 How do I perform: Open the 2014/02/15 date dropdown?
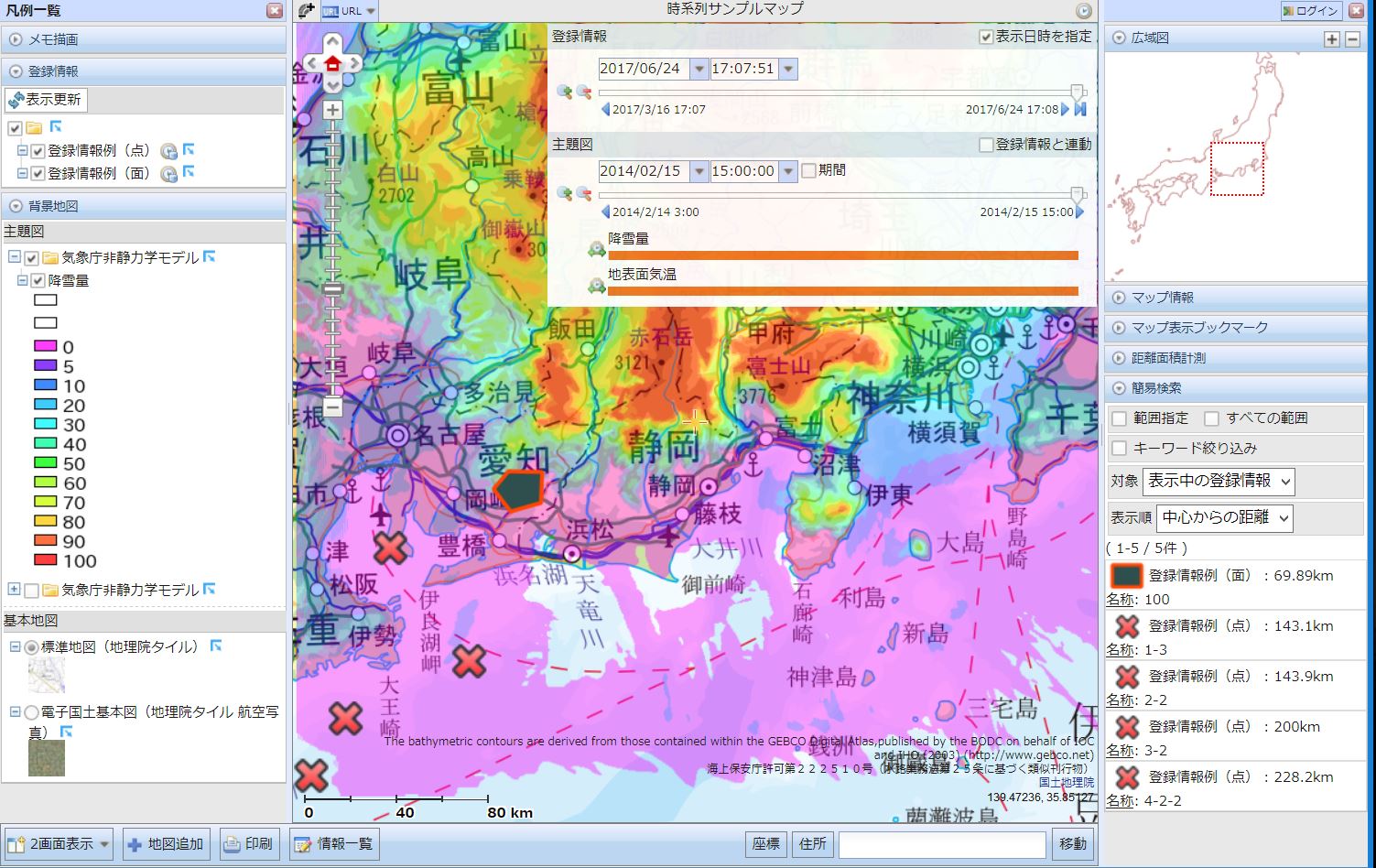[699, 171]
